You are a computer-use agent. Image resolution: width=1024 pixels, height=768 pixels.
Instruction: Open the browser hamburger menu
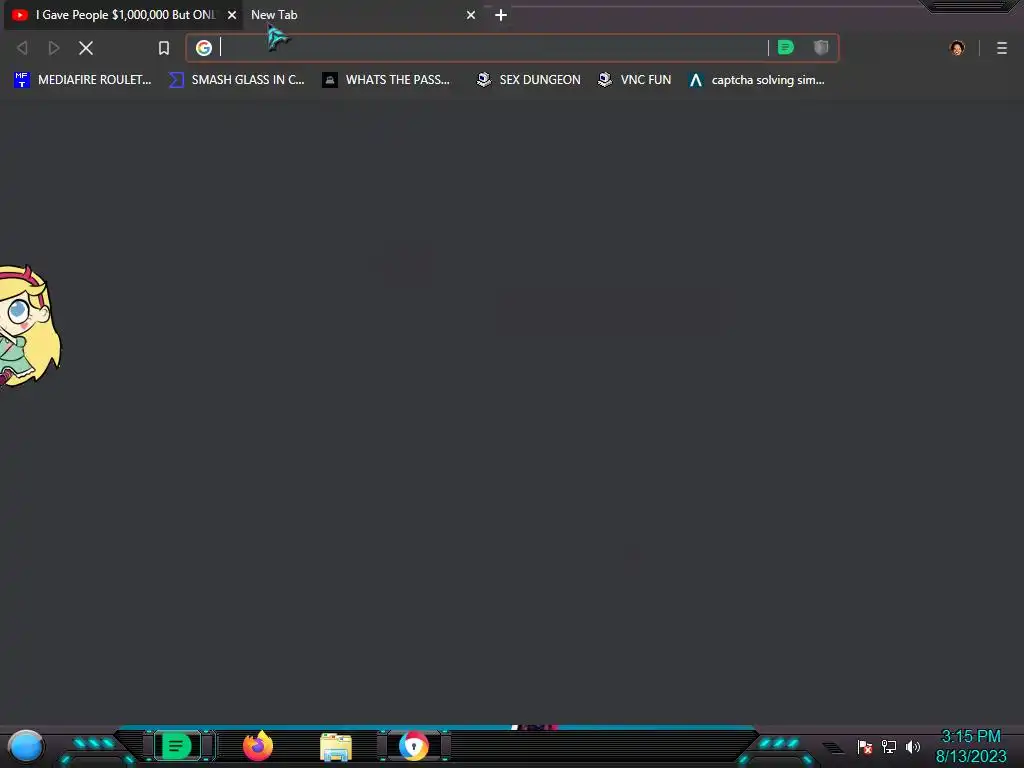tap(1002, 48)
